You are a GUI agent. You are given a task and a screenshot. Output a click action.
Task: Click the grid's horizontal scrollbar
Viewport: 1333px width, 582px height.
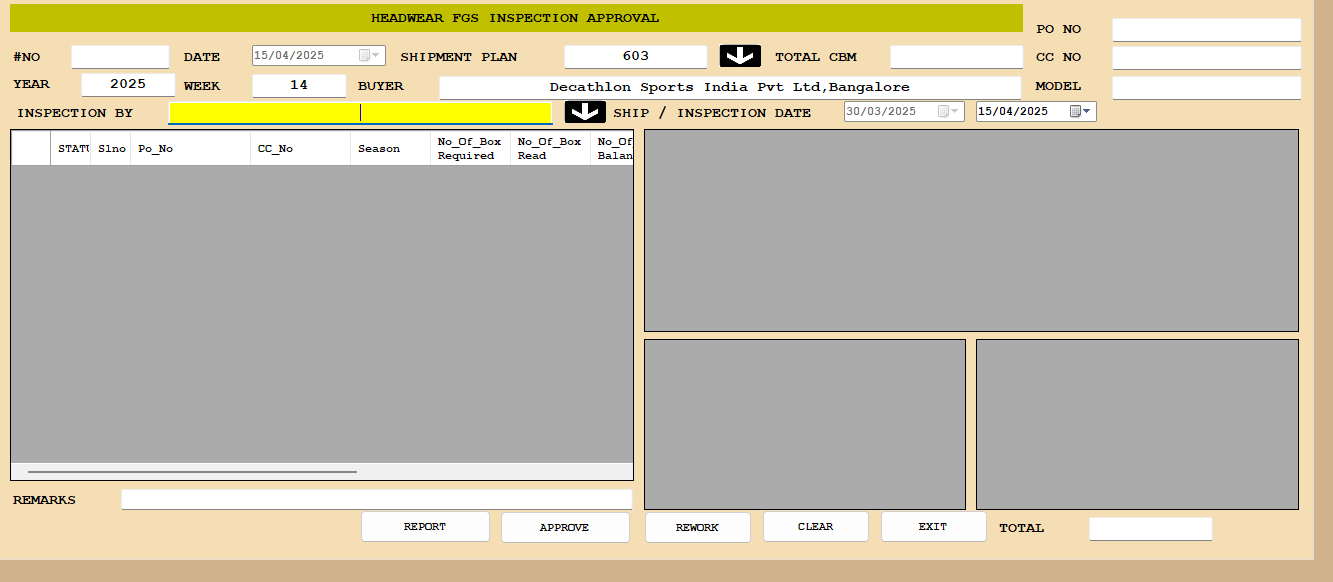192,471
